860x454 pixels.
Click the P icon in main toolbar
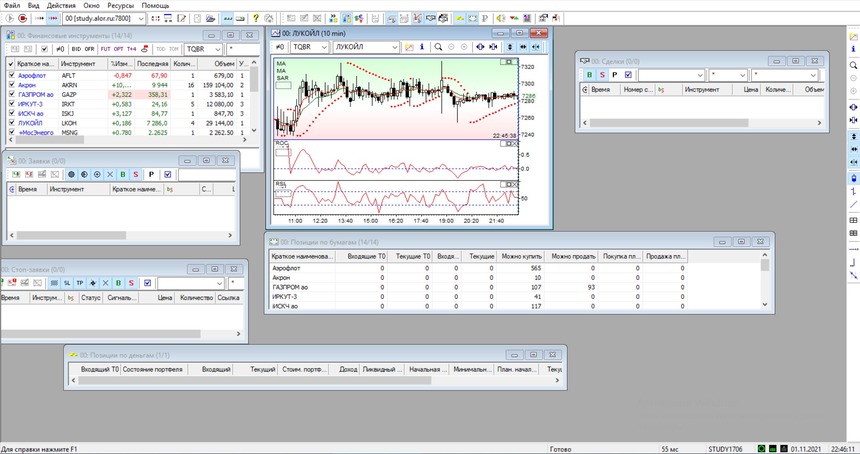click(x=485, y=18)
